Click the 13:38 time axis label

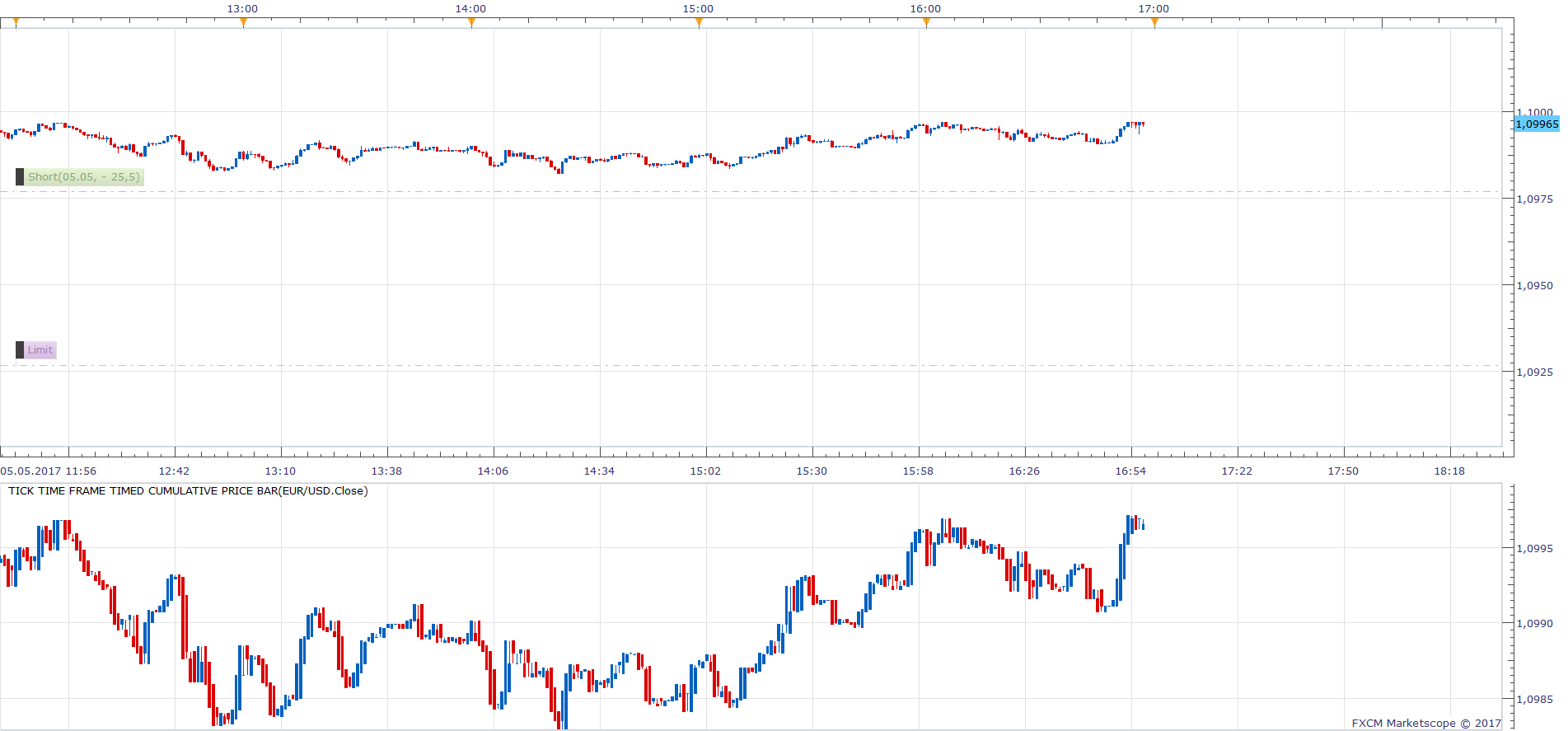click(386, 471)
